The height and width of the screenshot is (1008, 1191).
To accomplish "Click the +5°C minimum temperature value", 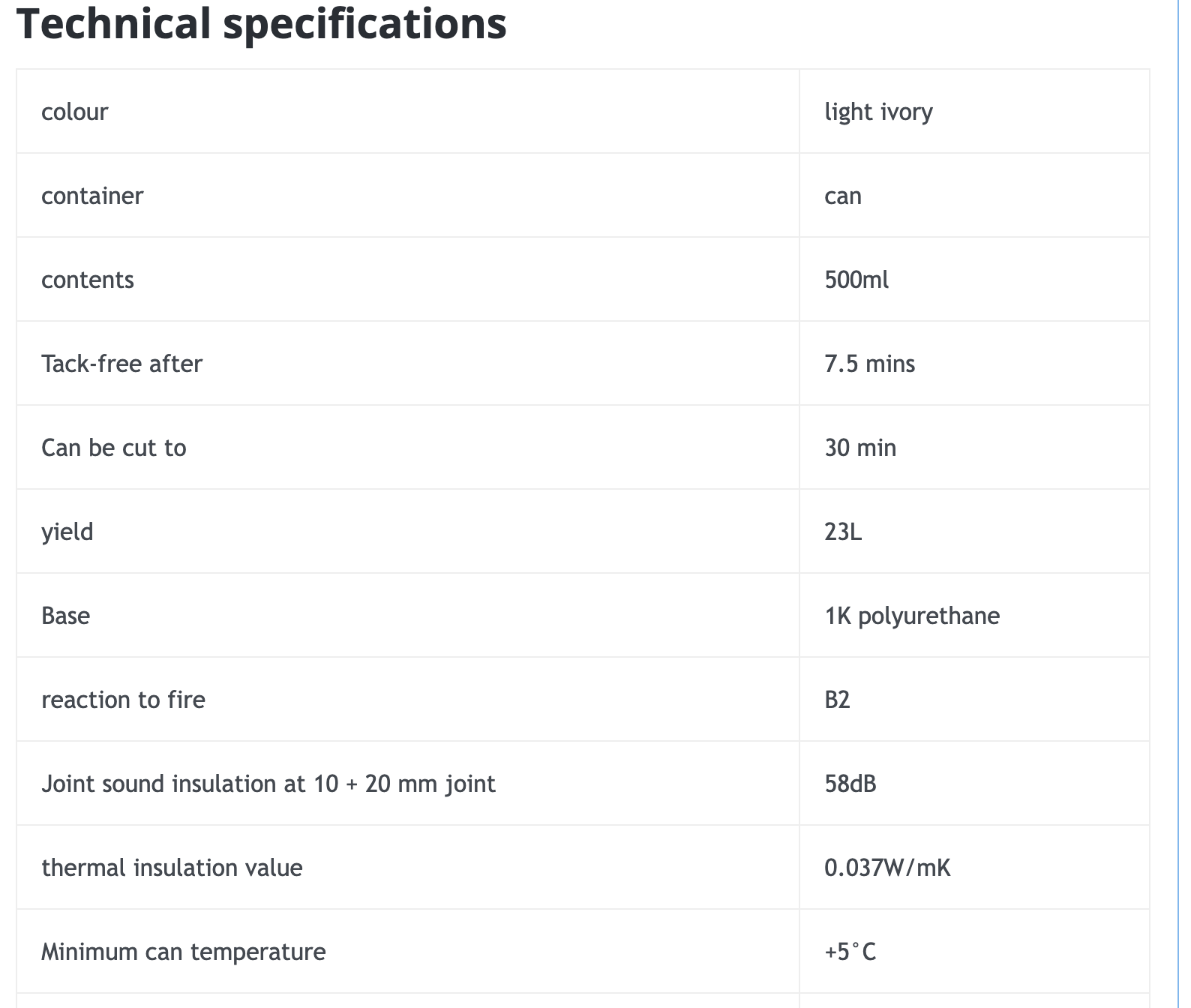I will (x=850, y=952).
